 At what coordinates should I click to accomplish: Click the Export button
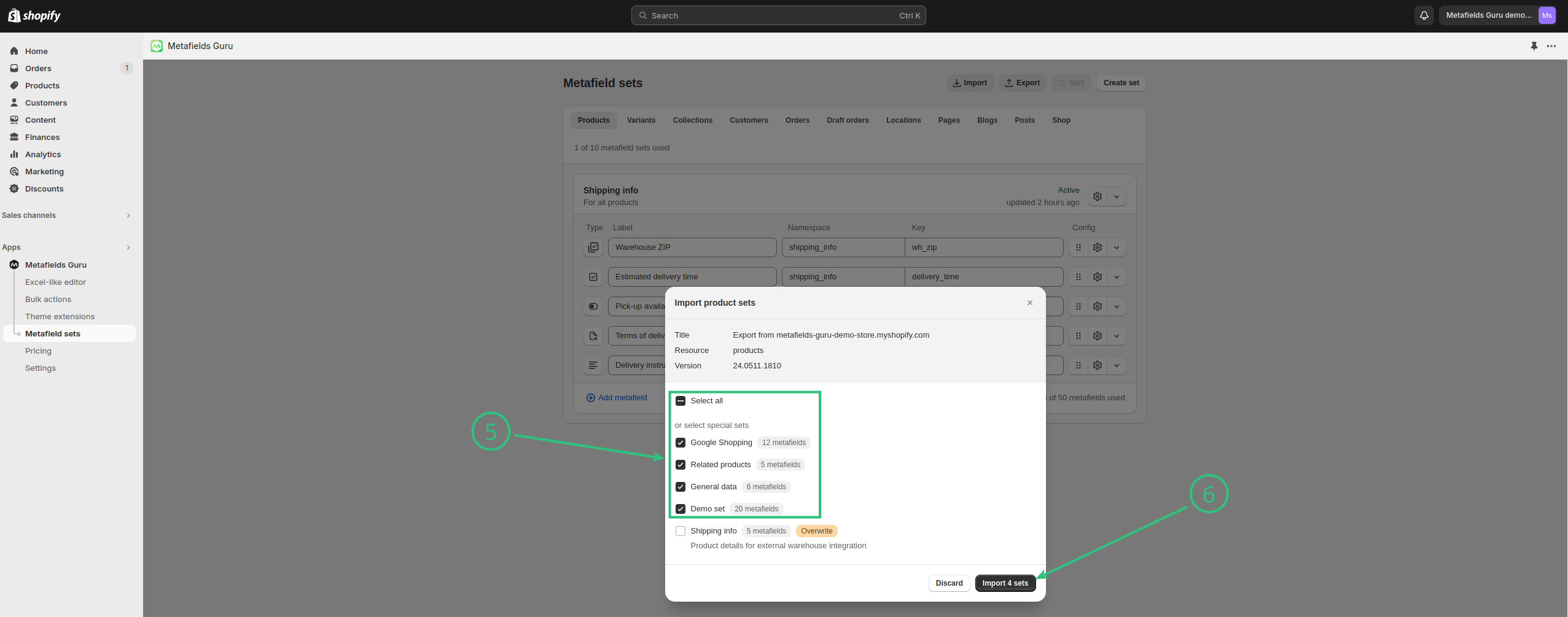[1023, 83]
